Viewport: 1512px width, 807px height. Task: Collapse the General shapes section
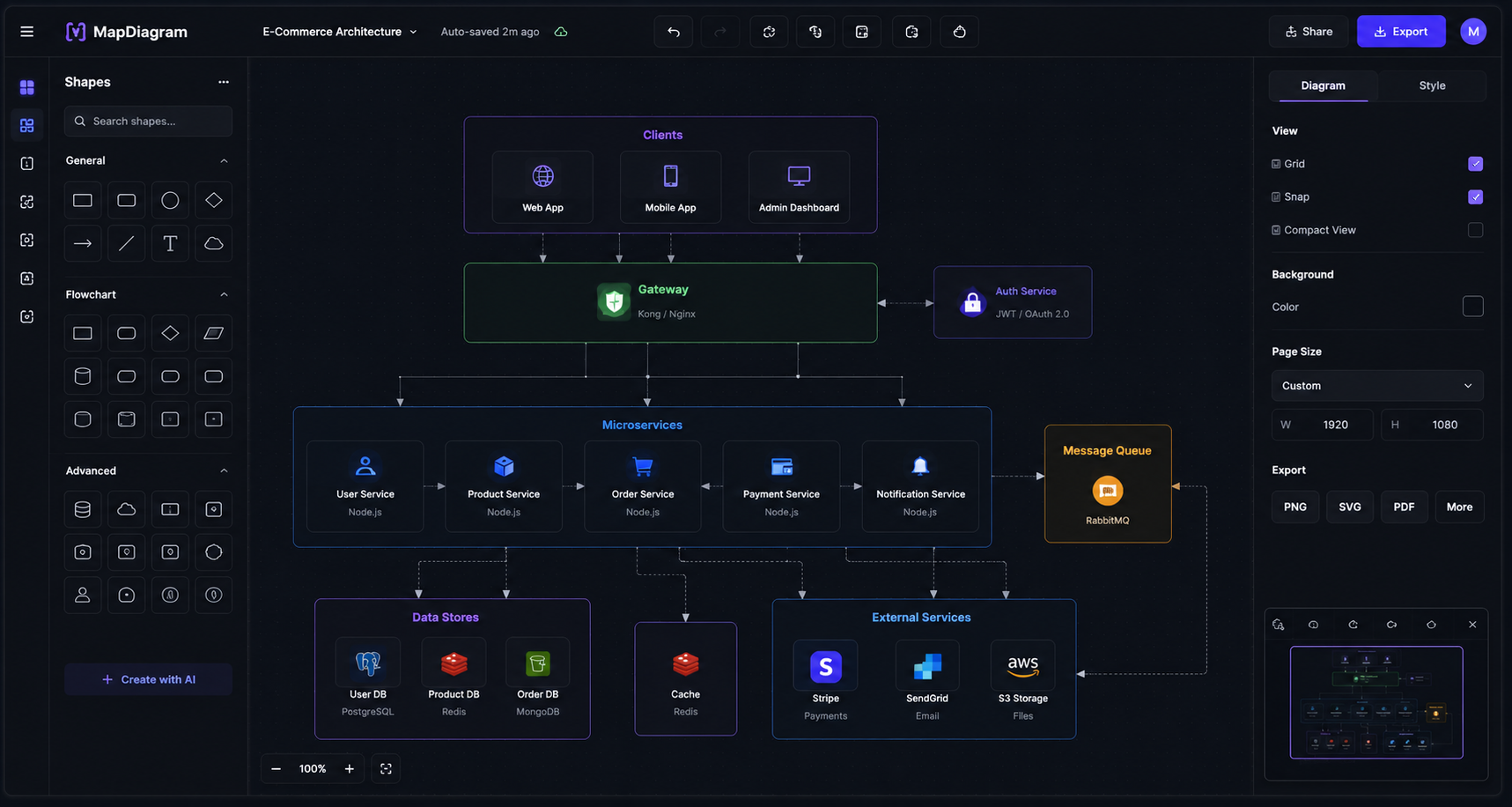(x=224, y=161)
